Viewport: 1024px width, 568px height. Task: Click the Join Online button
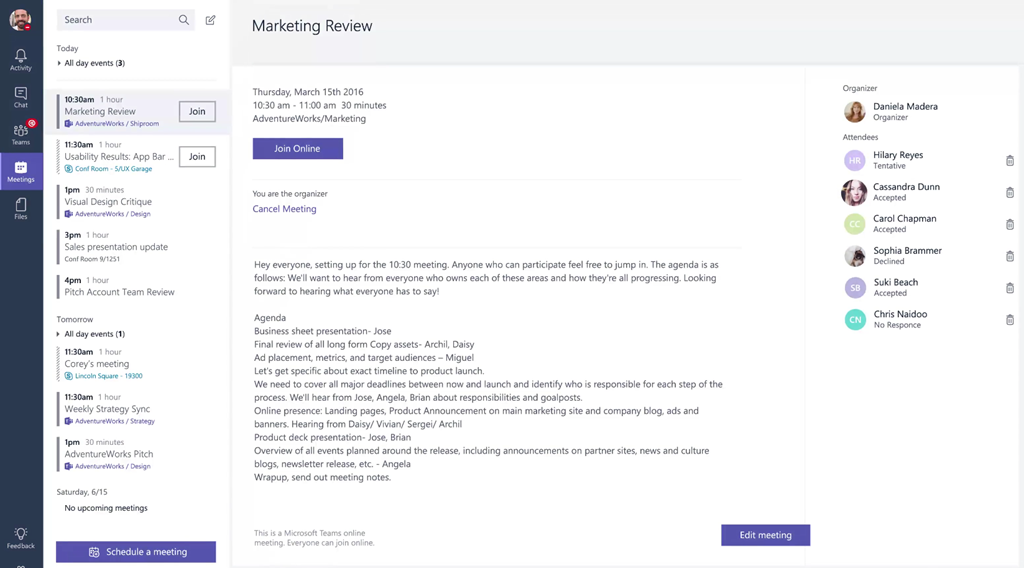[x=297, y=148]
